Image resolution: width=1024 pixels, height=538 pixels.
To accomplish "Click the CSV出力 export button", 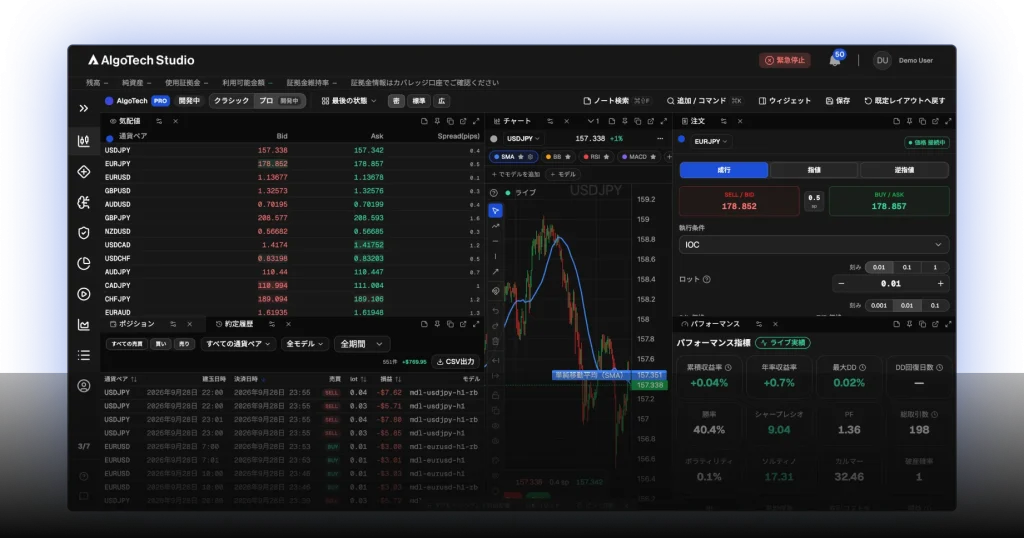I will point(455,362).
